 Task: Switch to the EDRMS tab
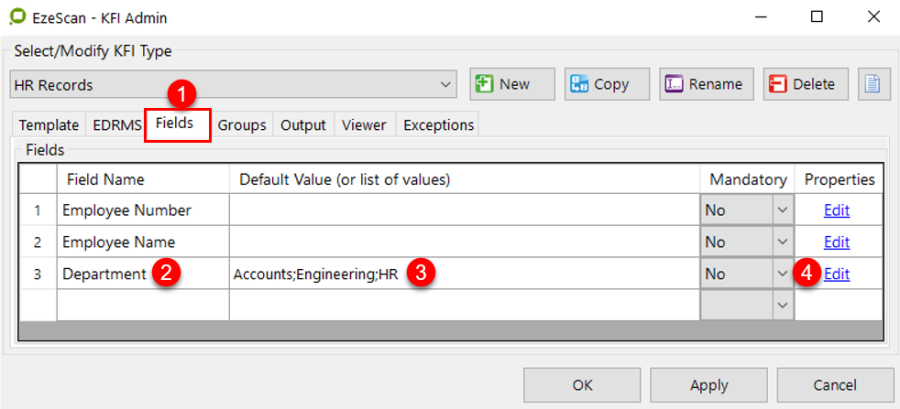tap(116, 125)
